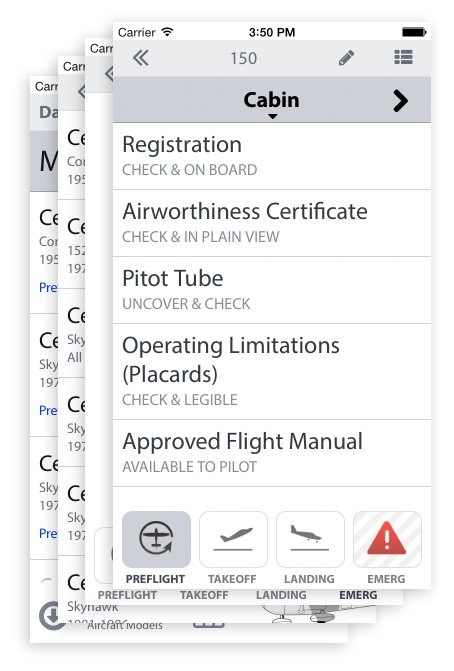Switch to the TAKEOFF tab label
The height and width of the screenshot is (671, 454).
(232, 579)
